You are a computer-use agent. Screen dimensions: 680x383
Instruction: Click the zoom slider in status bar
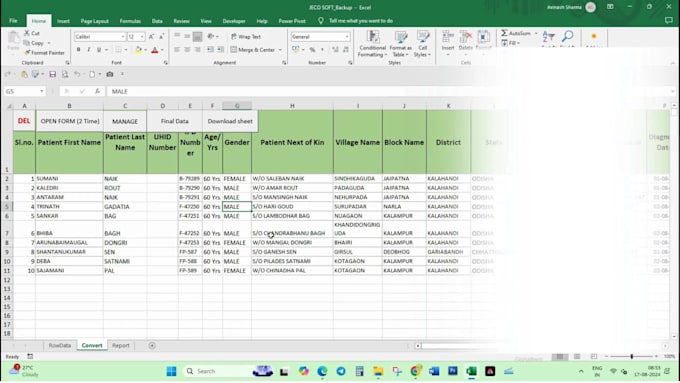point(631,356)
